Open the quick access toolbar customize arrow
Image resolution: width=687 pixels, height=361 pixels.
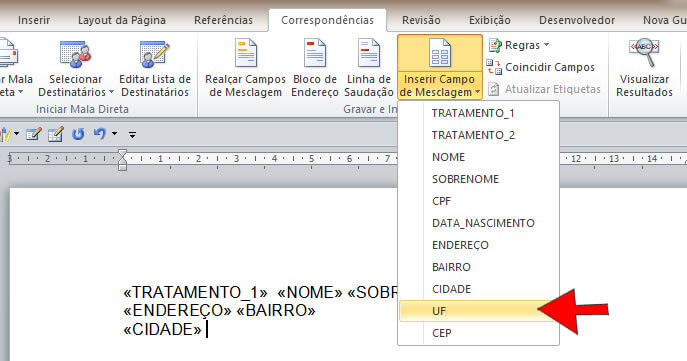coord(132,134)
